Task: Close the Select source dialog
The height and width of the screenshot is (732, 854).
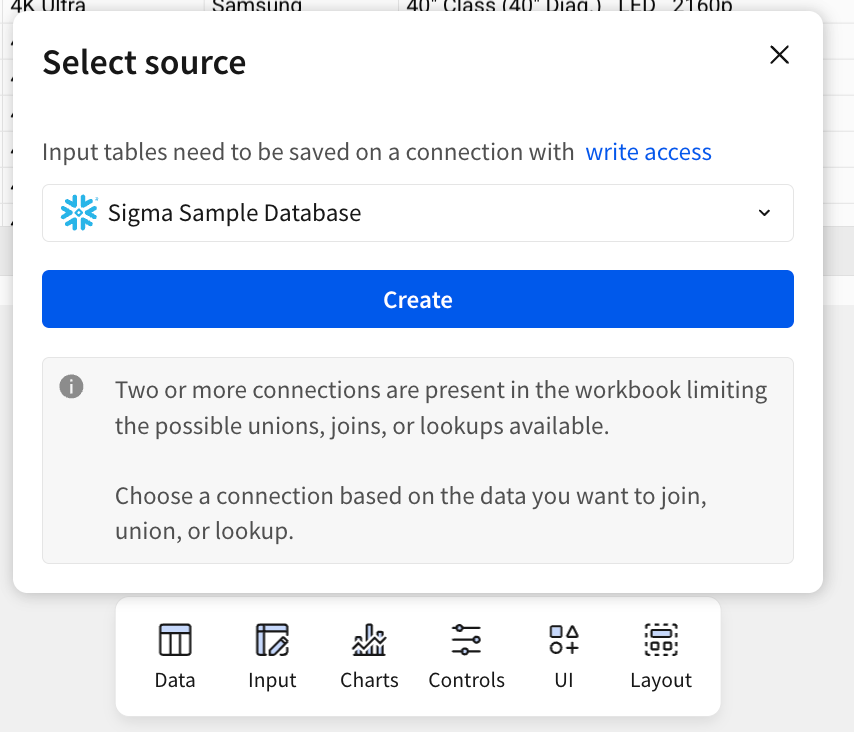Action: click(x=779, y=54)
